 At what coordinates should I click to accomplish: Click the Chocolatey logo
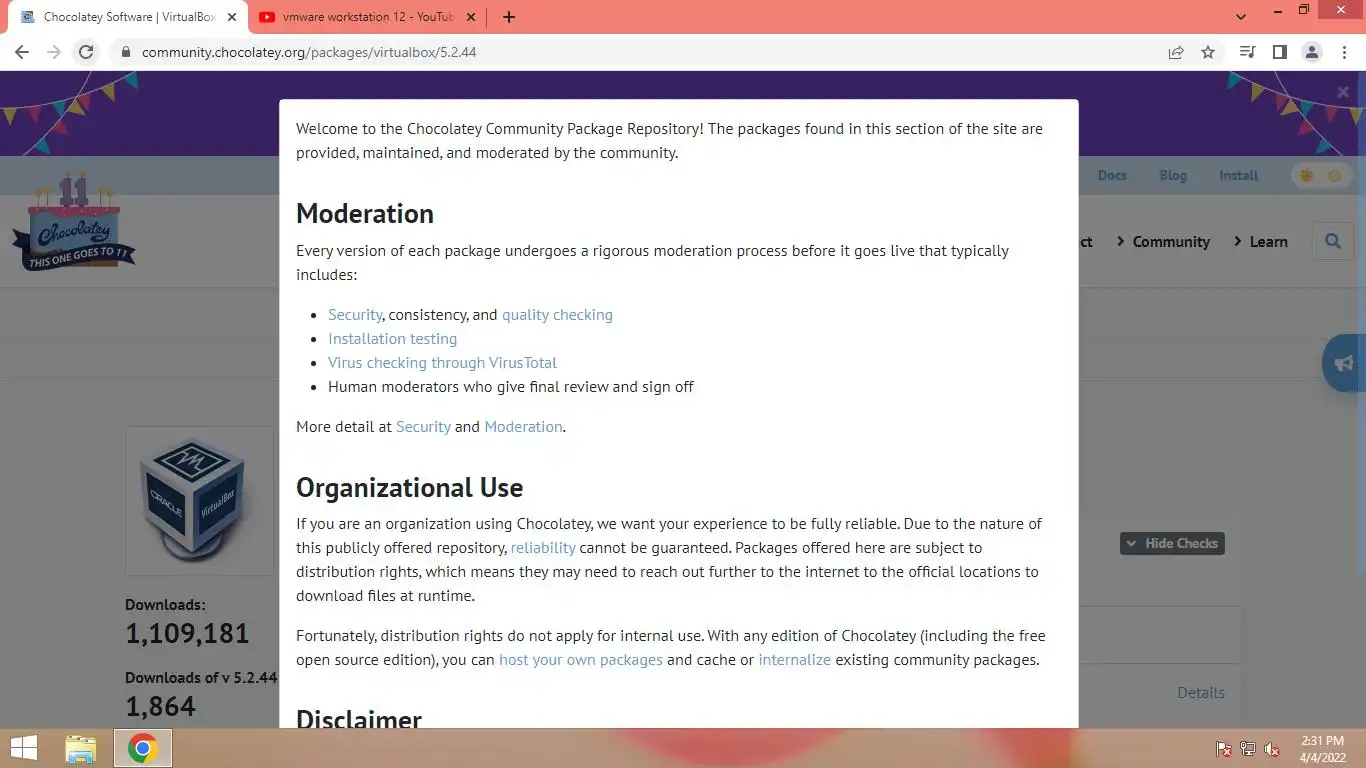(x=74, y=223)
